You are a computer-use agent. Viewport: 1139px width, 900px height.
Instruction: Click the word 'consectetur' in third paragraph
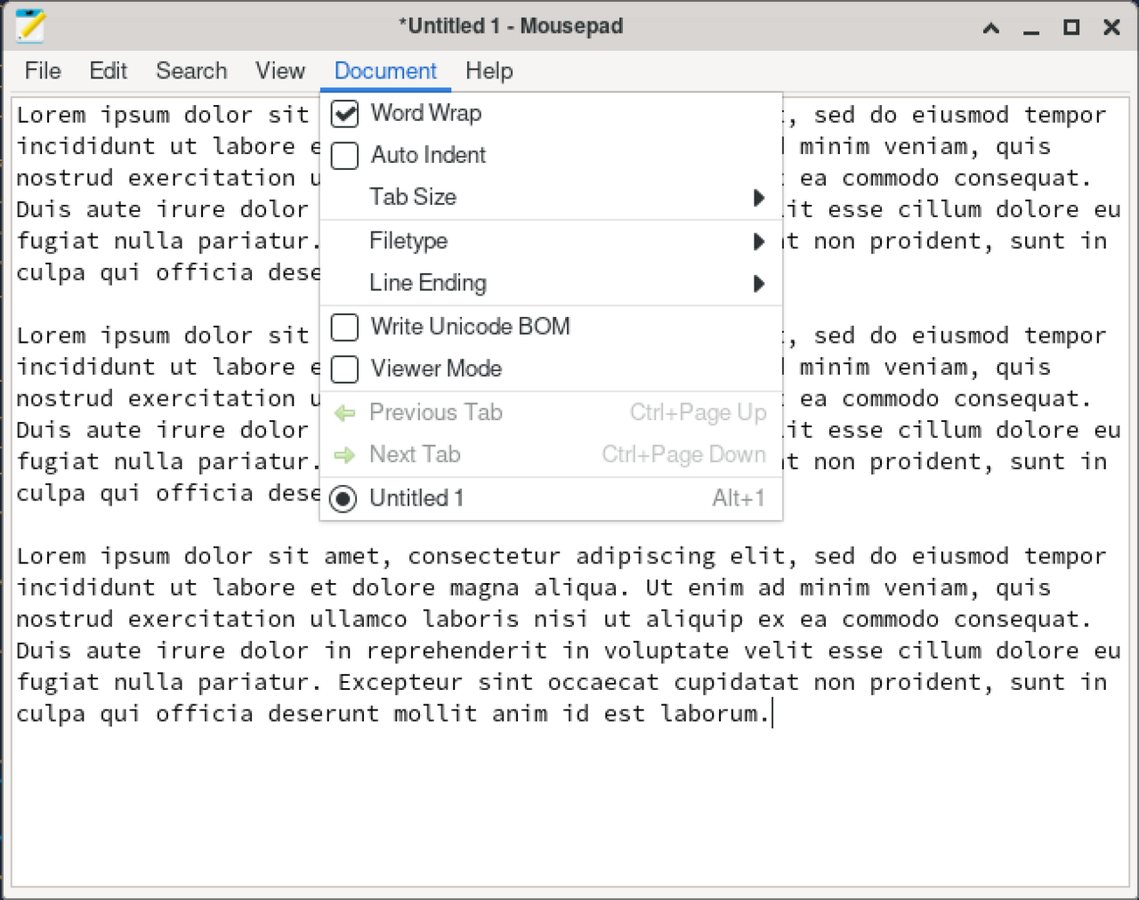(484, 556)
